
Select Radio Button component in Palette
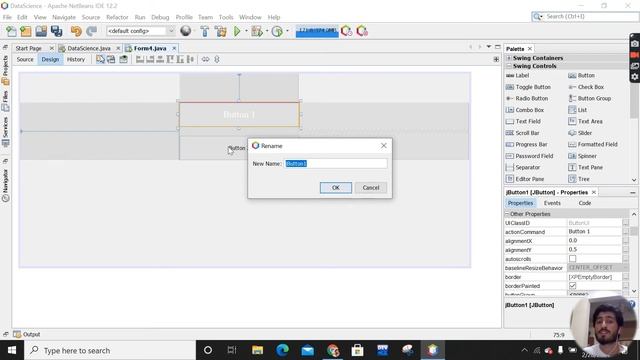pyautogui.click(x=527, y=98)
